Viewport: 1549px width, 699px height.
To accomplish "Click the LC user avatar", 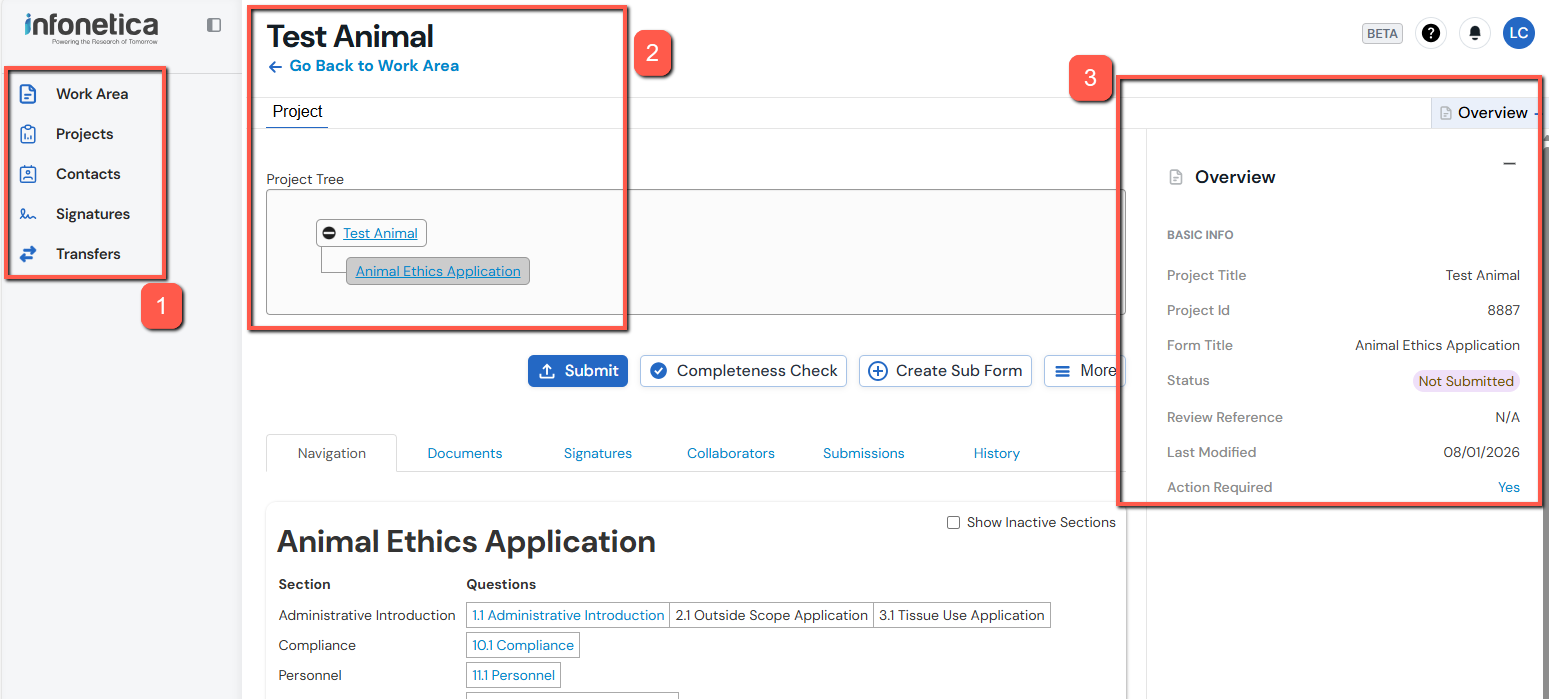I will (x=1518, y=33).
